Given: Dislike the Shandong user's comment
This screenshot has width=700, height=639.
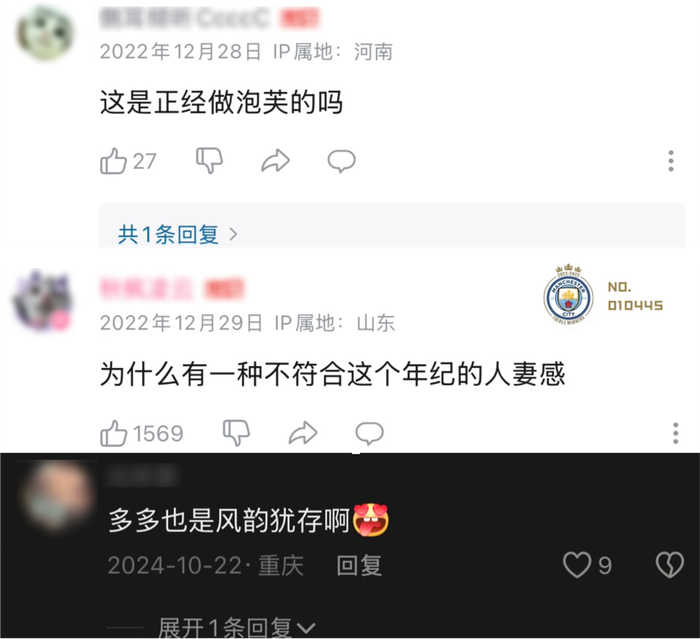Looking at the screenshot, I should pyautogui.click(x=236, y=433).
